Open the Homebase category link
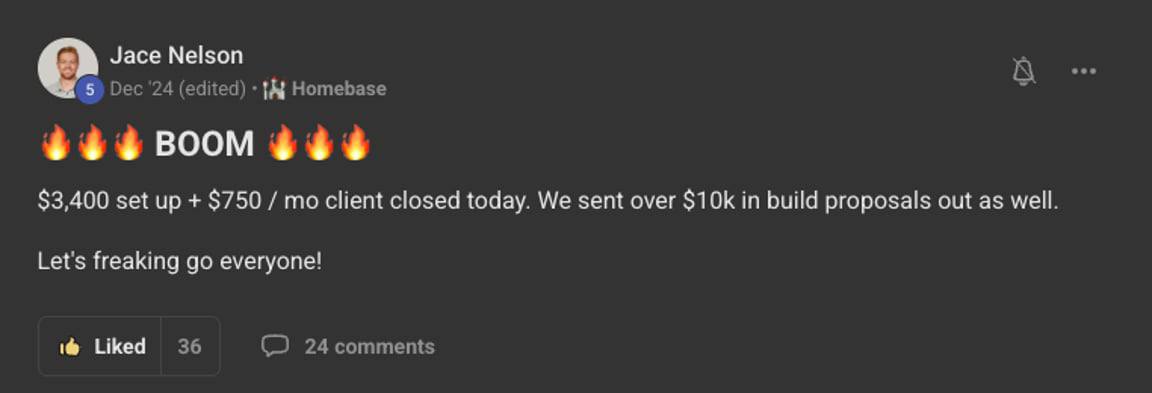The height and width of the screenshot is (393, 1152). pos(339,89)
